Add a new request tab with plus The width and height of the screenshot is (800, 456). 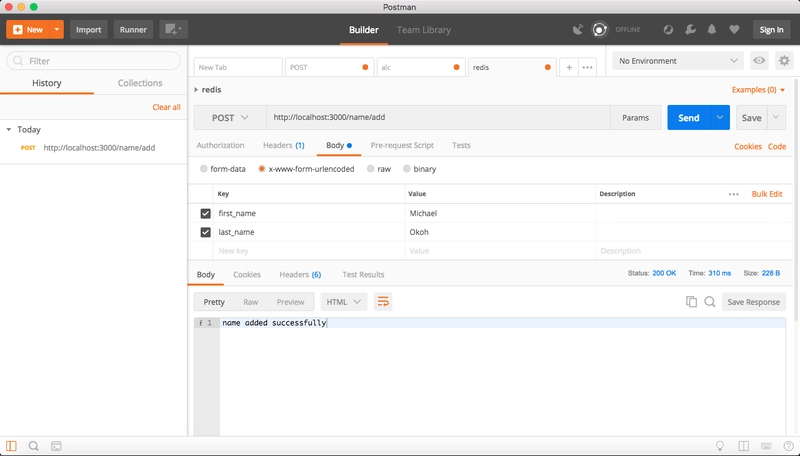pyautogui.click(x=569, y=67)
